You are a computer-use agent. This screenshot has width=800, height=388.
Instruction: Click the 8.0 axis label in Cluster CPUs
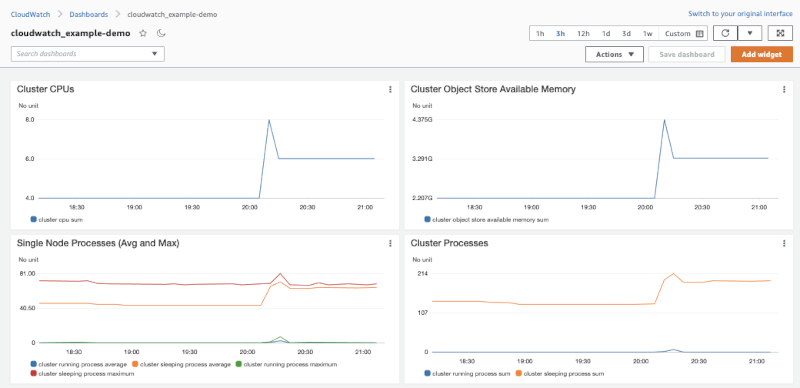click(x=29, y=120)
